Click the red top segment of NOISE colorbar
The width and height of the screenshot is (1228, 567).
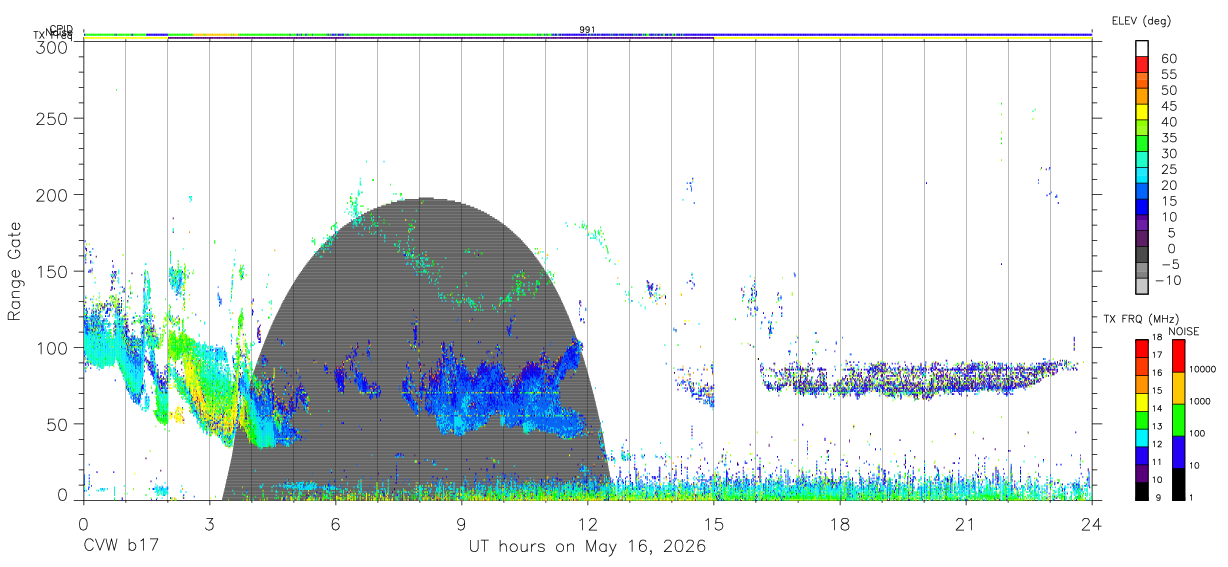pyautogui.click(x=1179, y=355)
